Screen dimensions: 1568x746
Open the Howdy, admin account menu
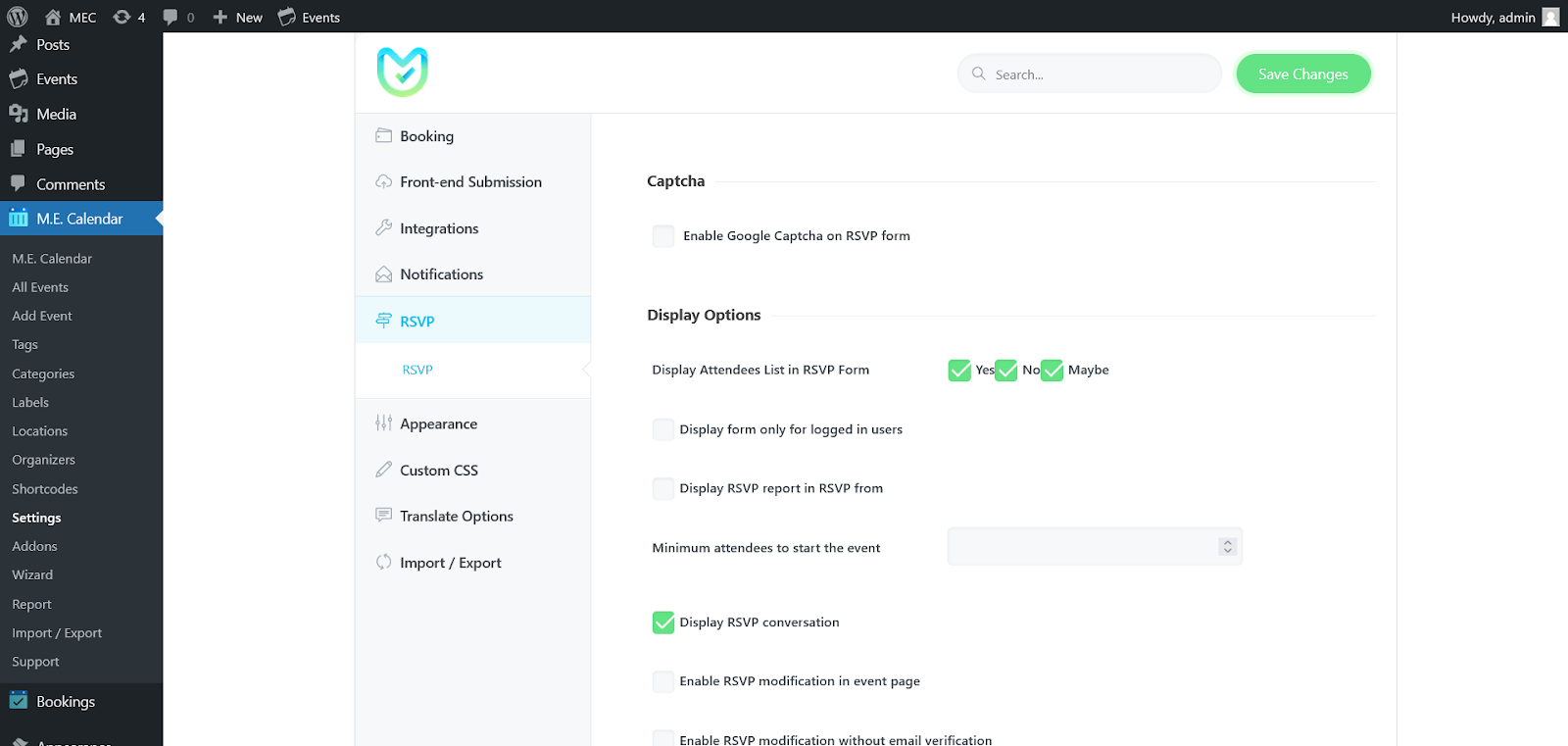(1504, 17)
